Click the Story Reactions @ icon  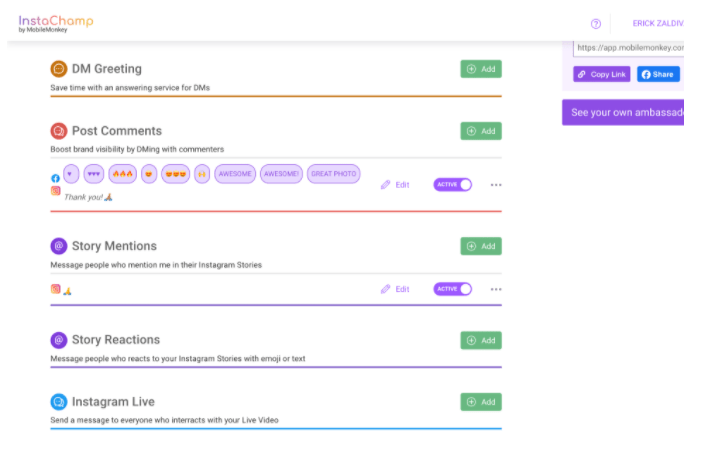(59, 340)
